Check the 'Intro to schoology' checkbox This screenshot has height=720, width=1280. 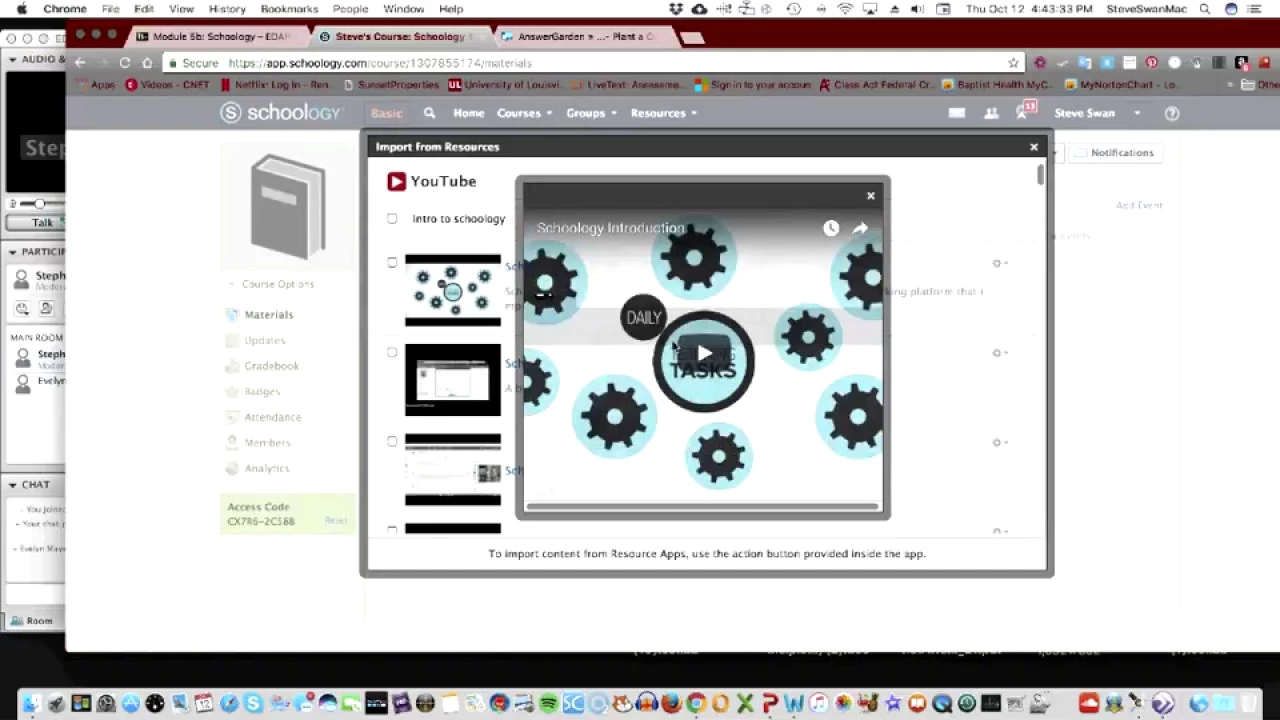[x=392, y=218]
